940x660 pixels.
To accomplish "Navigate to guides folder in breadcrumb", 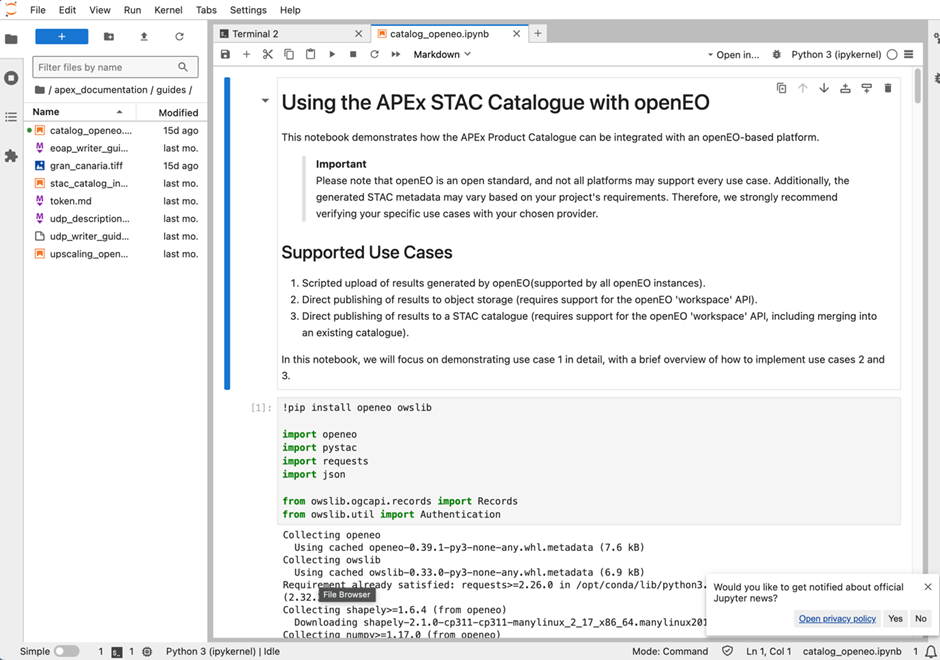I will [x=171, y=90].
